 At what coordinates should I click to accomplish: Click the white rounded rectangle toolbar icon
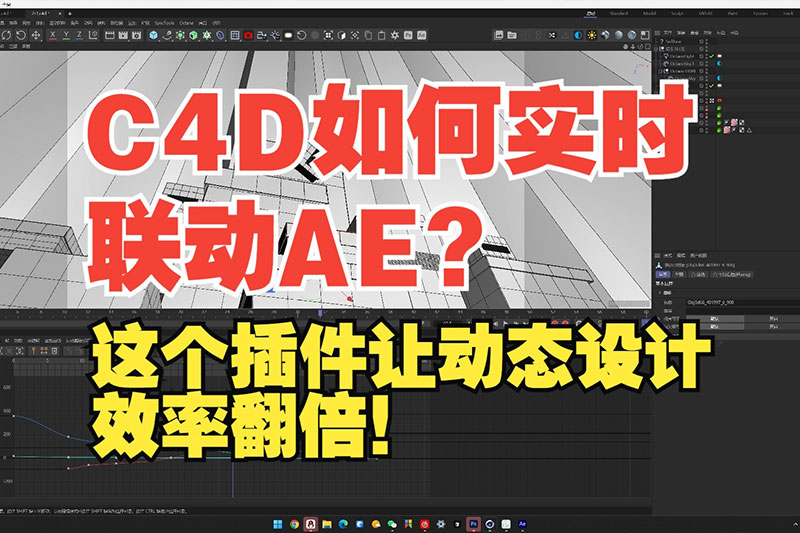(288, 35)
